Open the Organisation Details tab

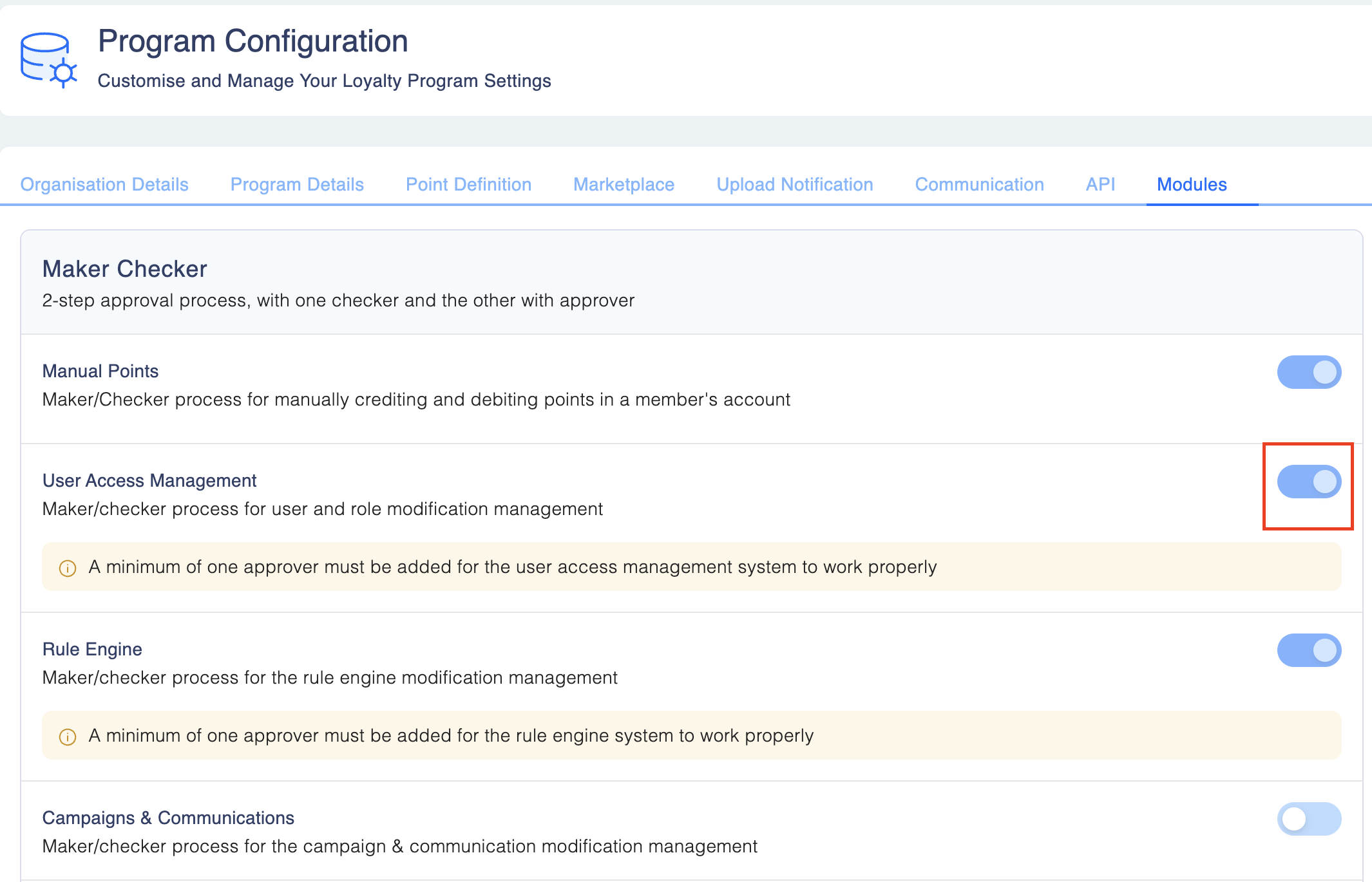pyautogui.click(x=104, y=185)
